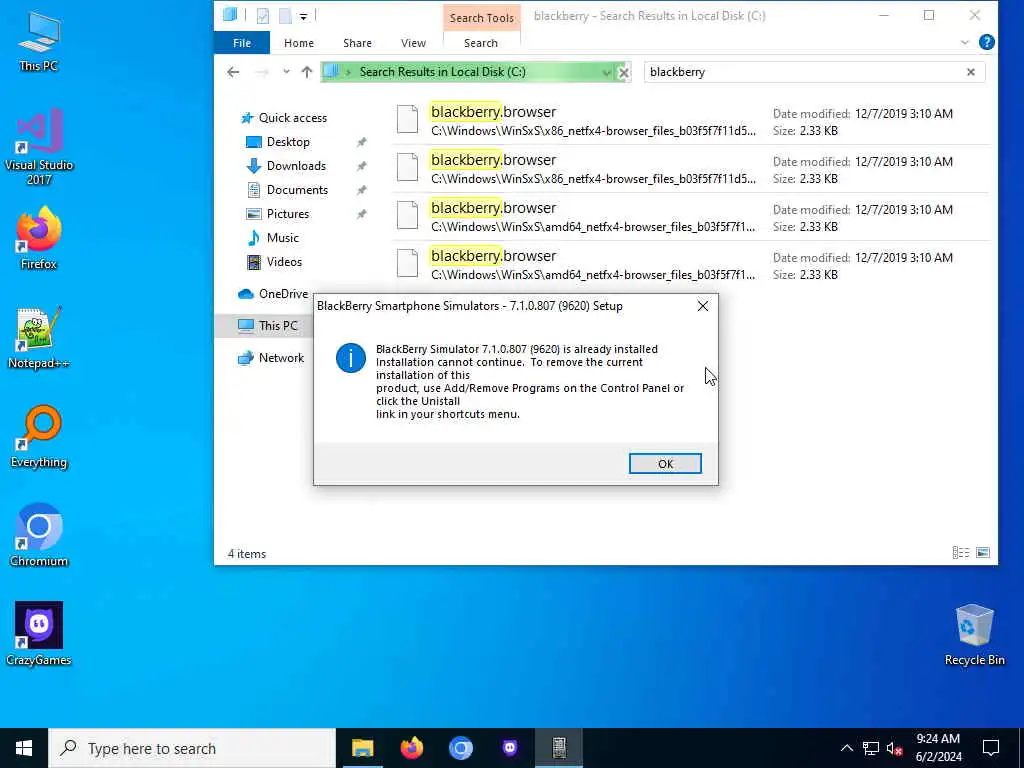Open Firefox from the taskbar

[x=411, y=748]
